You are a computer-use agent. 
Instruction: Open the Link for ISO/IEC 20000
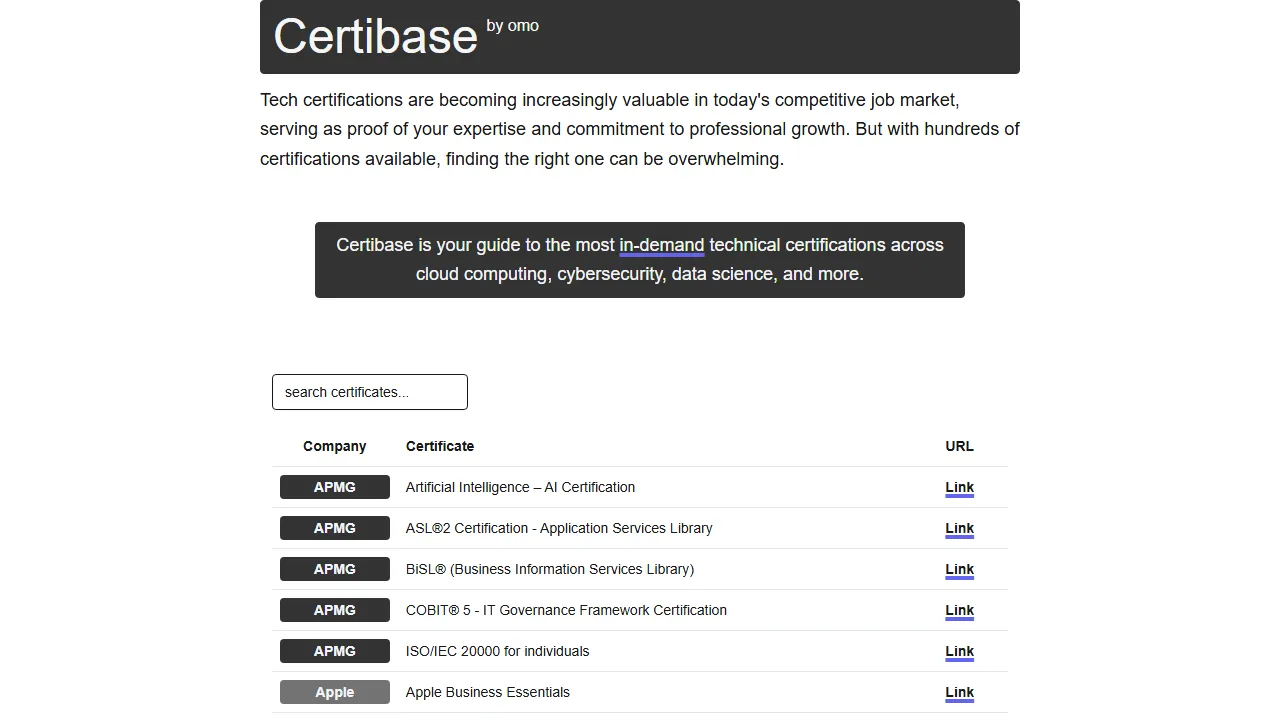[x=959, y=651]
